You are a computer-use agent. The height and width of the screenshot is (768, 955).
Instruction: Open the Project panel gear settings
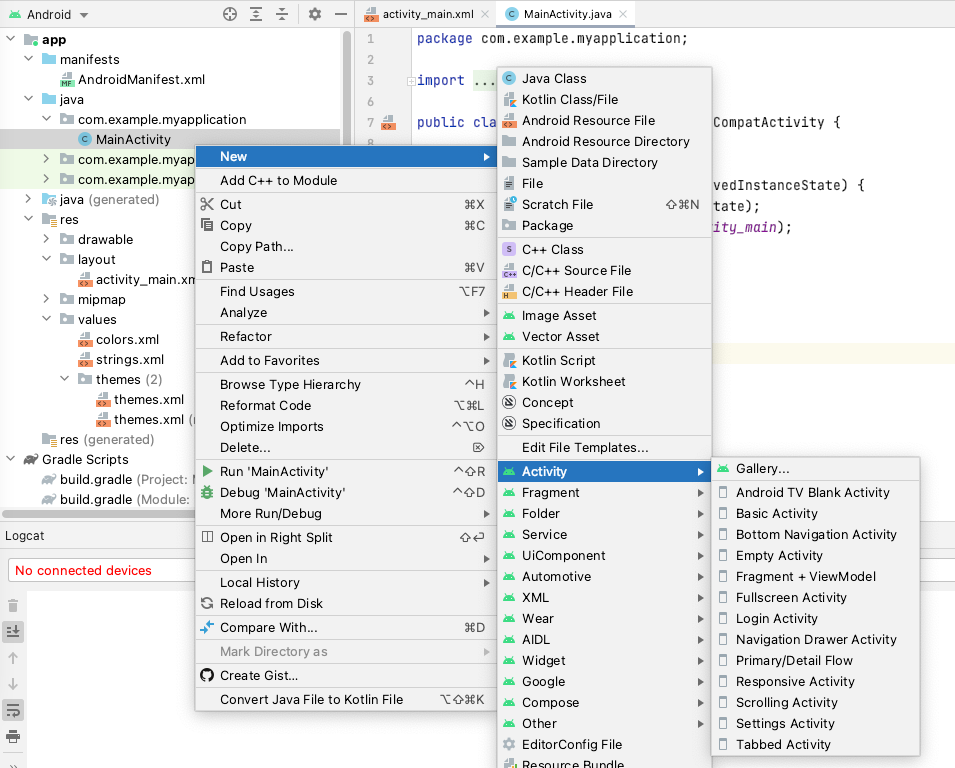click(x=315, y=14)
